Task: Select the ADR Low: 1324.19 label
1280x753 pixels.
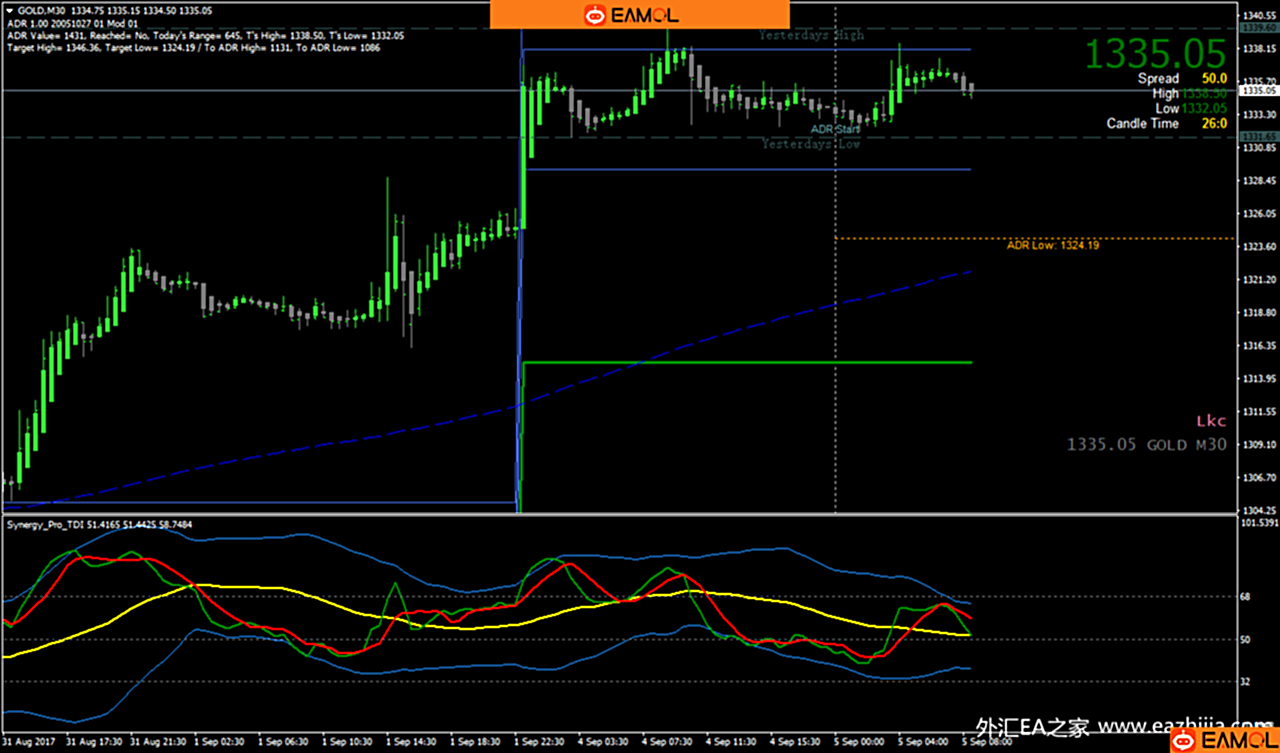Action: (x=1052, y=245)
